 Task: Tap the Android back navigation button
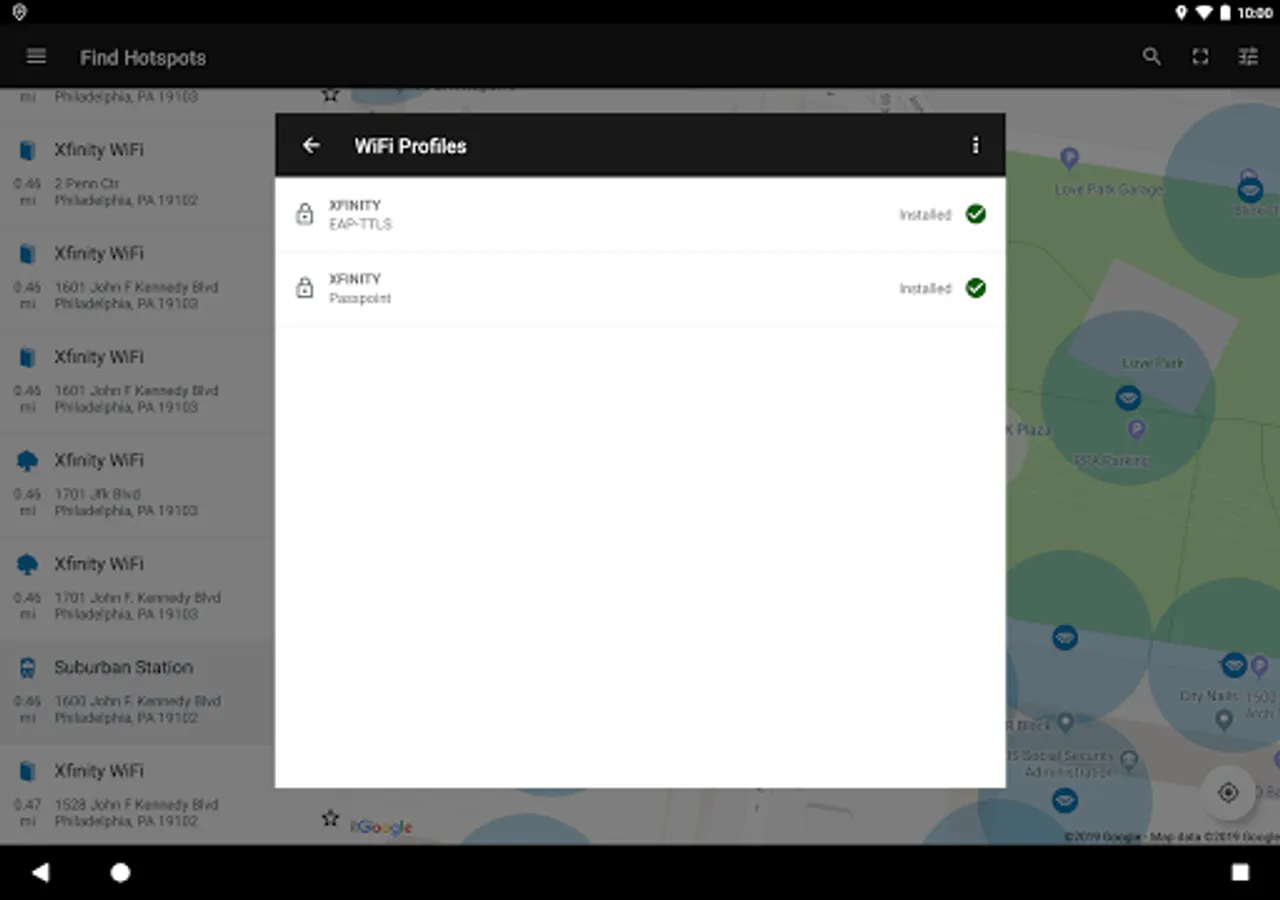point(40,872)
